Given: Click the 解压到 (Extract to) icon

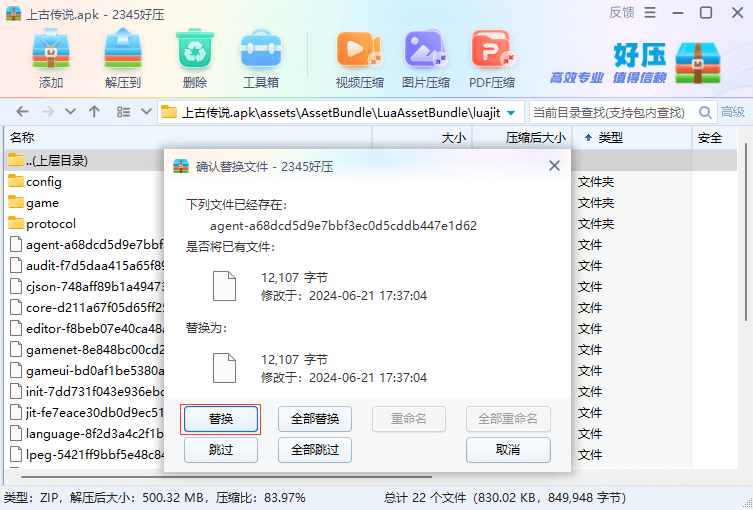Looking at the screenshot, I should point(122,58).
